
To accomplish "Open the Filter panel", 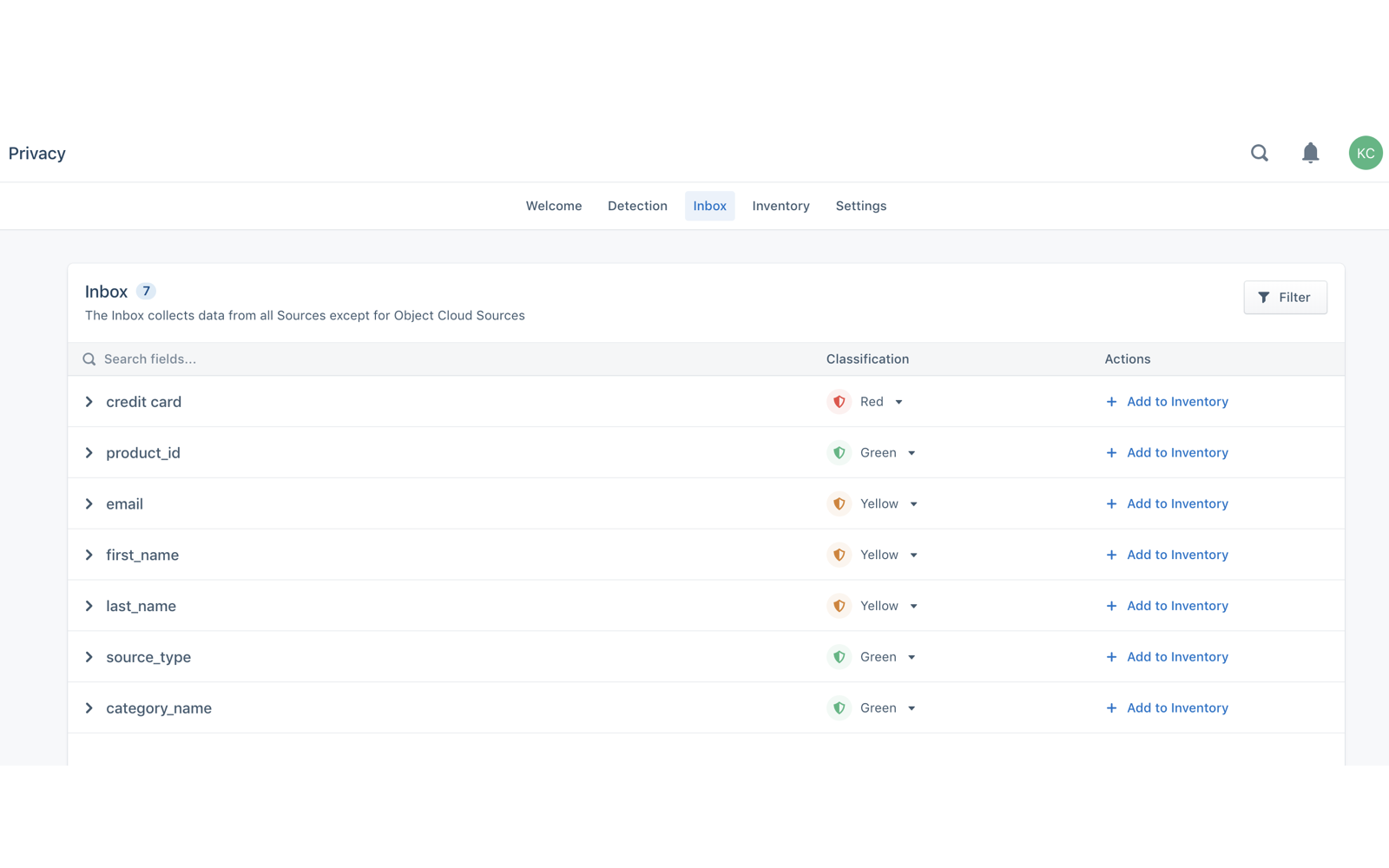I will 1286,297.
